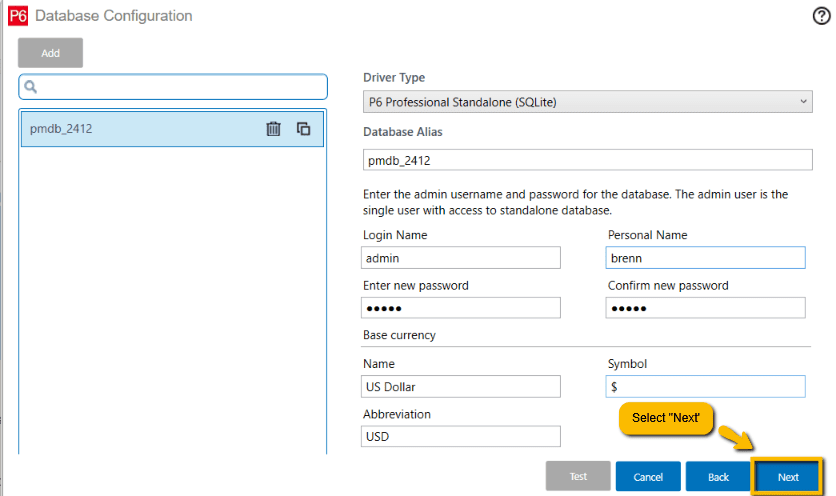Copy the pmdb_2412 database entry

click(x=304, y=129)
